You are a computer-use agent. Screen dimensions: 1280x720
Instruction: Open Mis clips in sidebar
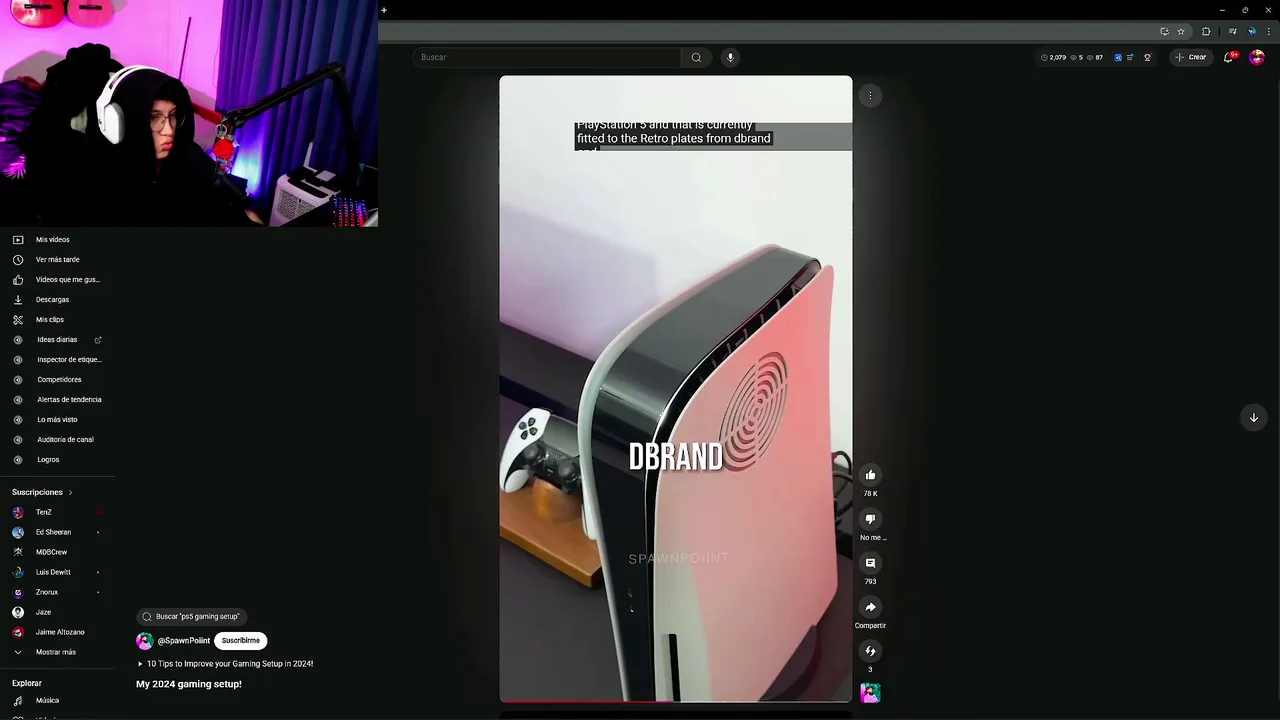click(52, 320)
